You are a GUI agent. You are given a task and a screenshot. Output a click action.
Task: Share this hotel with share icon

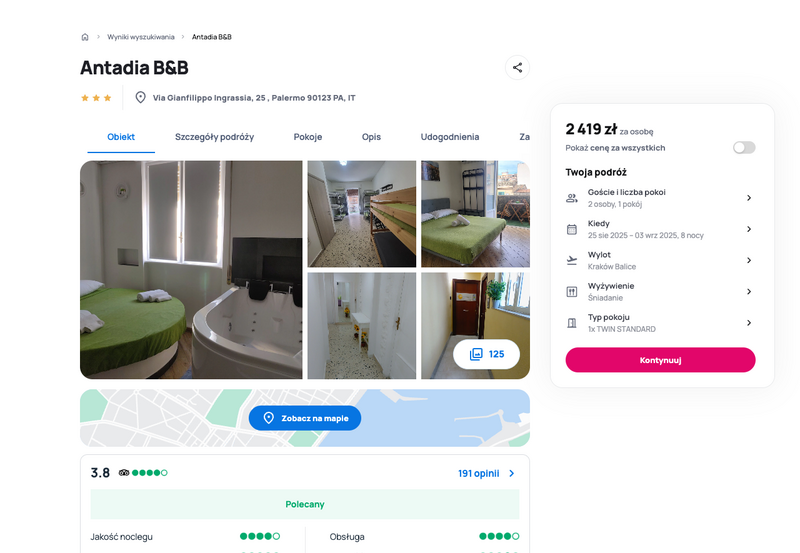517,67
